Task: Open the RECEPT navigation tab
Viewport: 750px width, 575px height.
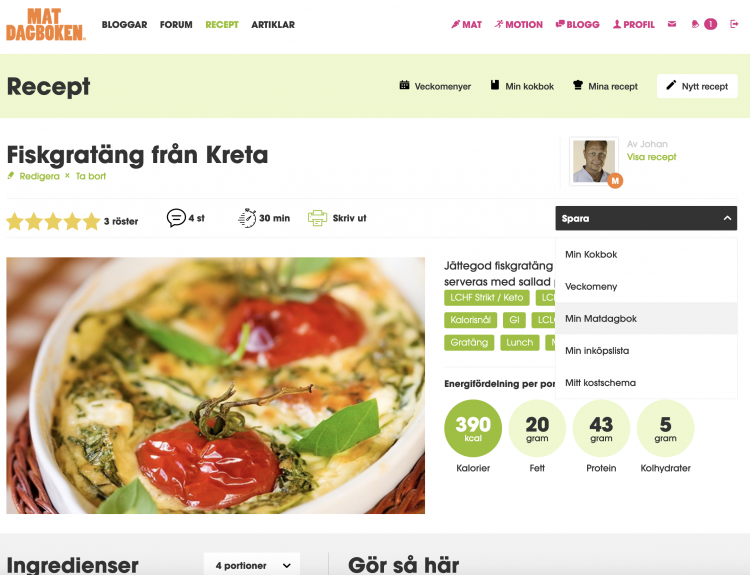Action: coord(222,24)
